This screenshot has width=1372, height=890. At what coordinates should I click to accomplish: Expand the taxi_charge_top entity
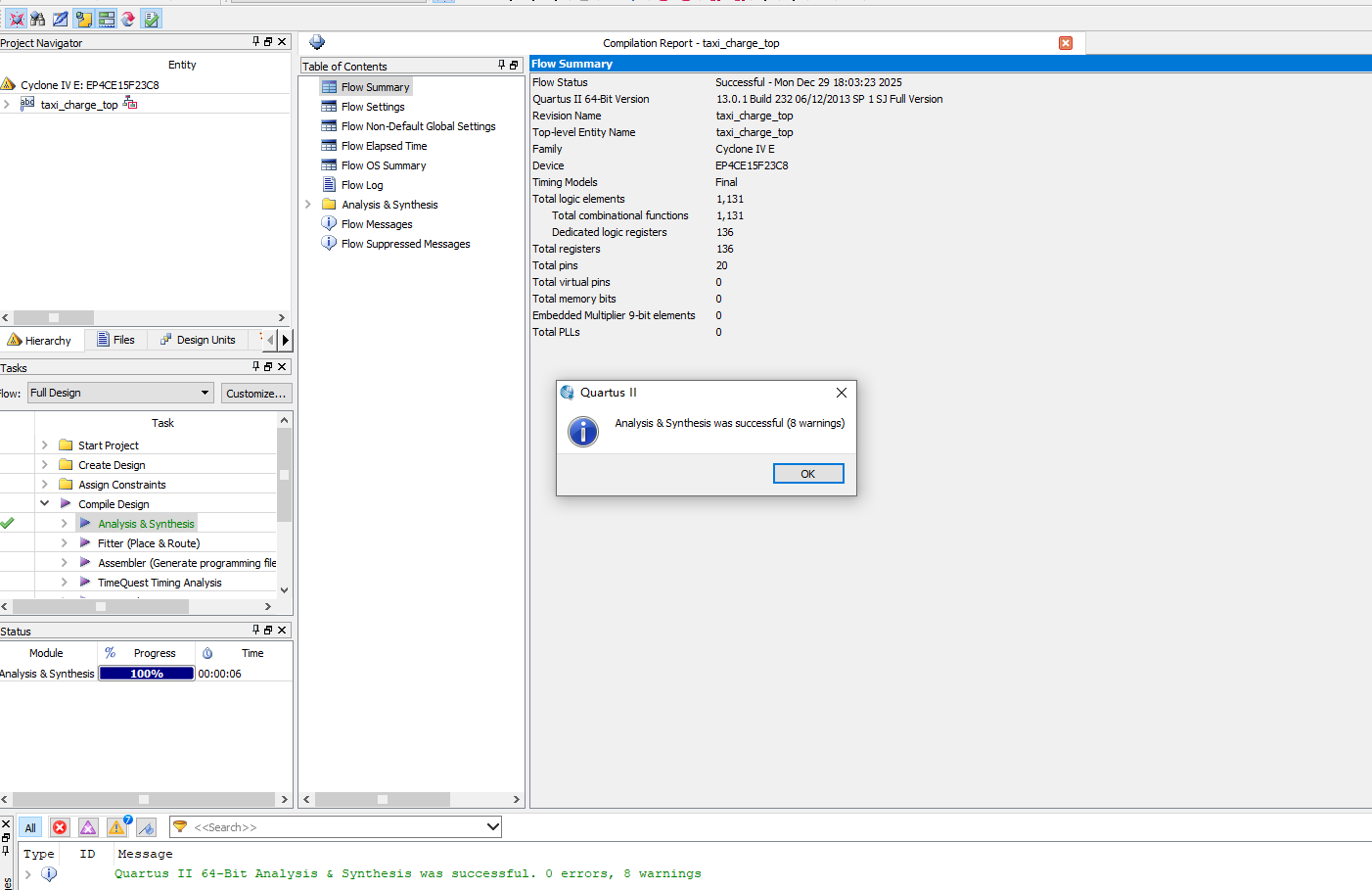coord(7,104)
